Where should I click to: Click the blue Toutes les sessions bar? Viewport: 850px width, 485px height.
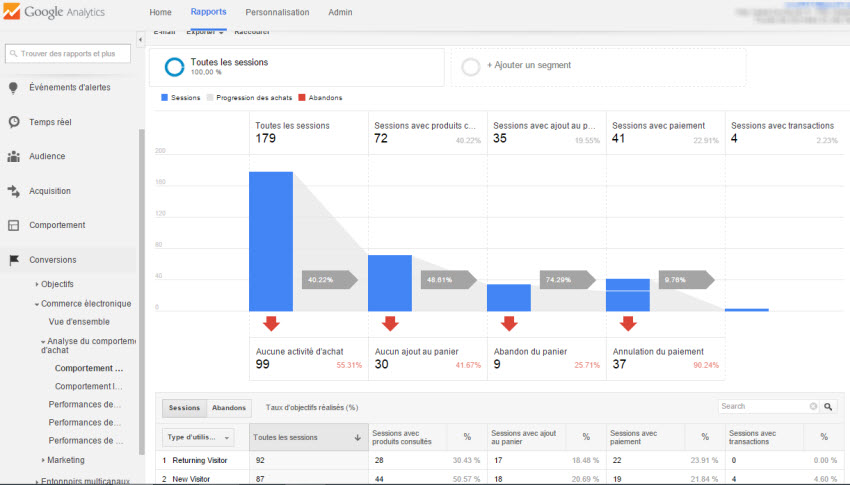271,242
